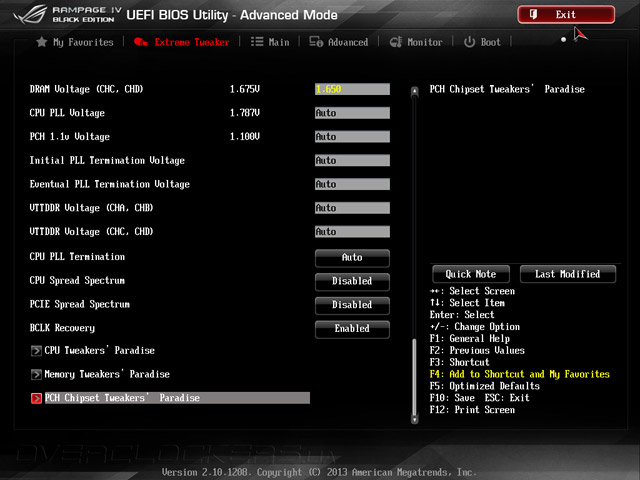
Task: Click VTTDDR Voltage (CHC, CHD) Auto field
Action: coord(352,231)
